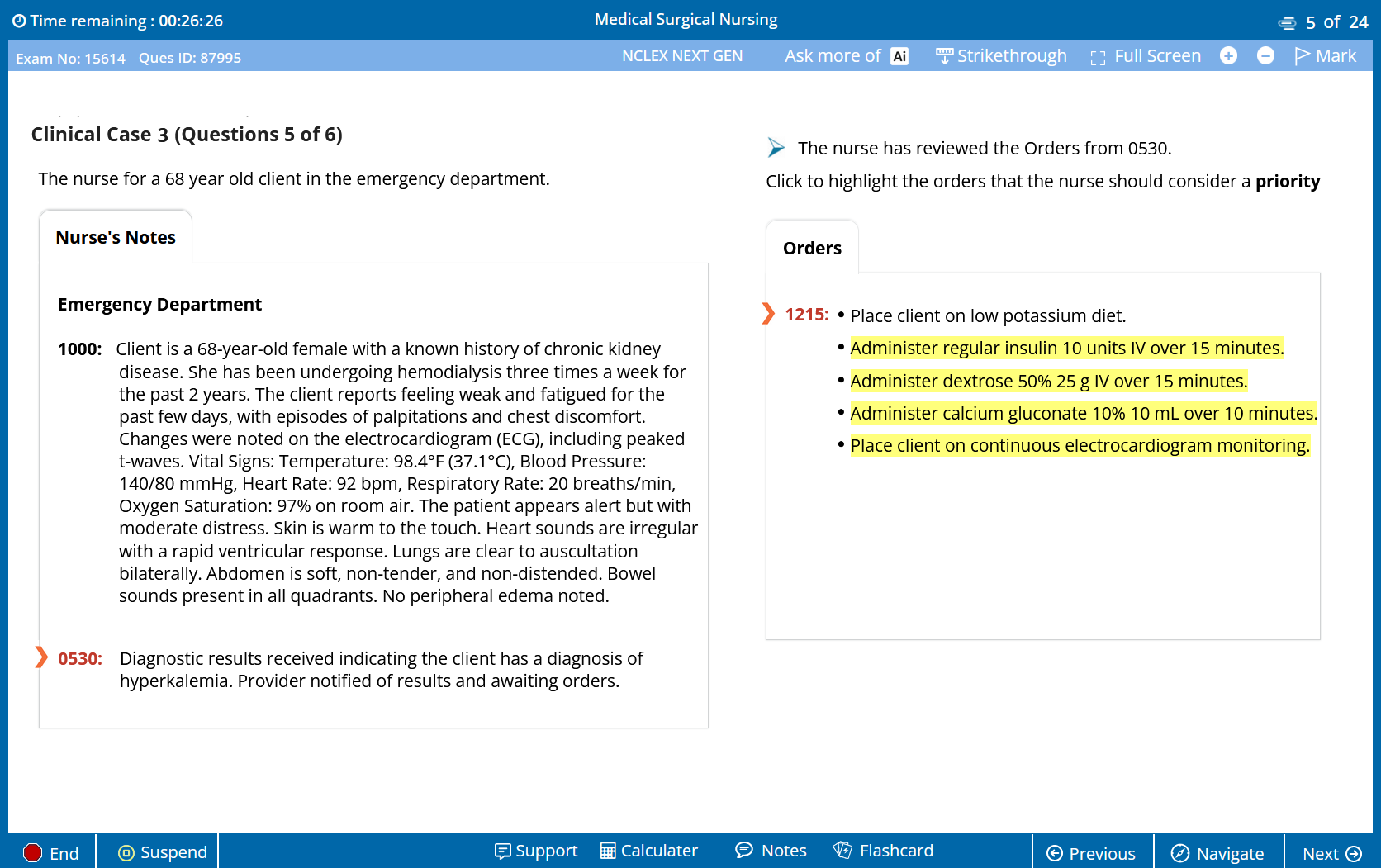This screenshot has height=868, width=1381.
Task: Open the Navigate question list
Action: (x=1218, y=853)
